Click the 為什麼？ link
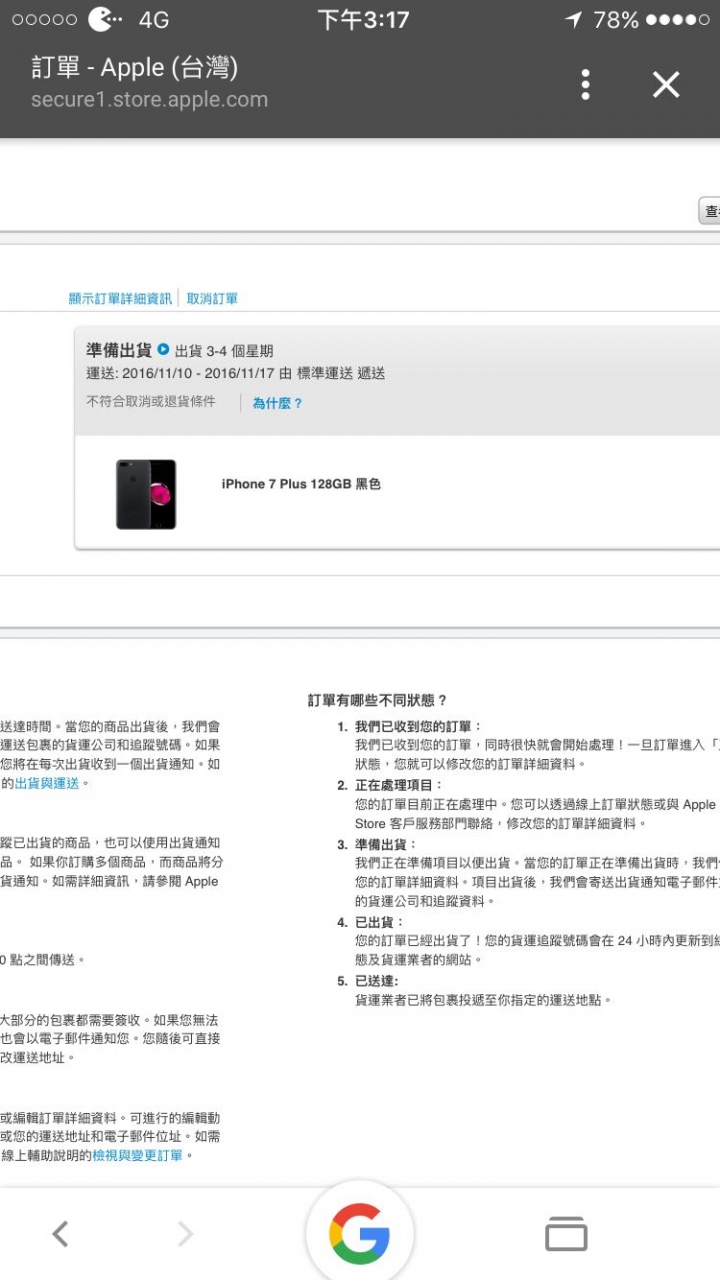The width and height of the screenshot is (720, 1280). [277, 403]
